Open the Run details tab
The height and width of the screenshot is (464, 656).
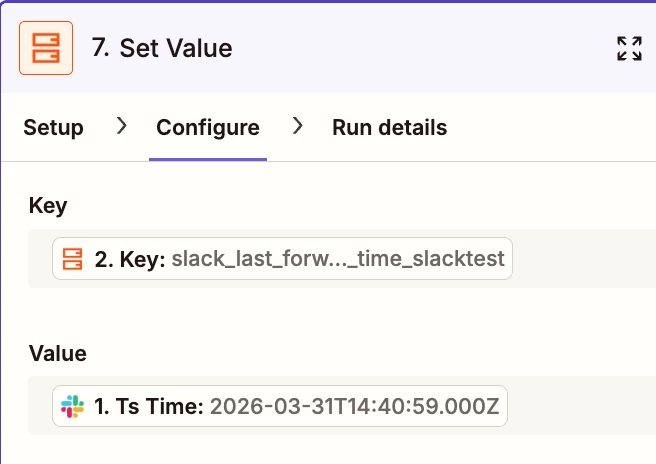click(389, 128)
